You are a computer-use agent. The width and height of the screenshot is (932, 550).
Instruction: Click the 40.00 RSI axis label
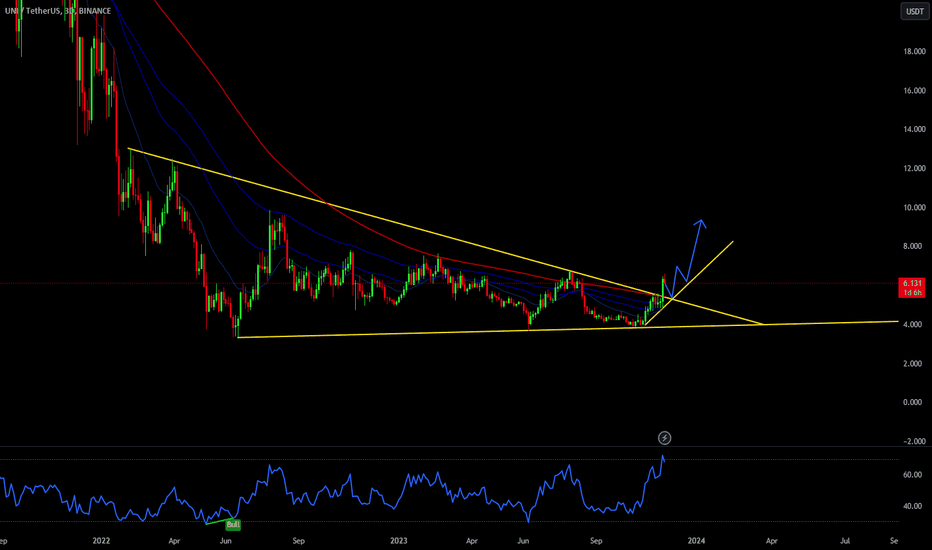click(912, 507)
